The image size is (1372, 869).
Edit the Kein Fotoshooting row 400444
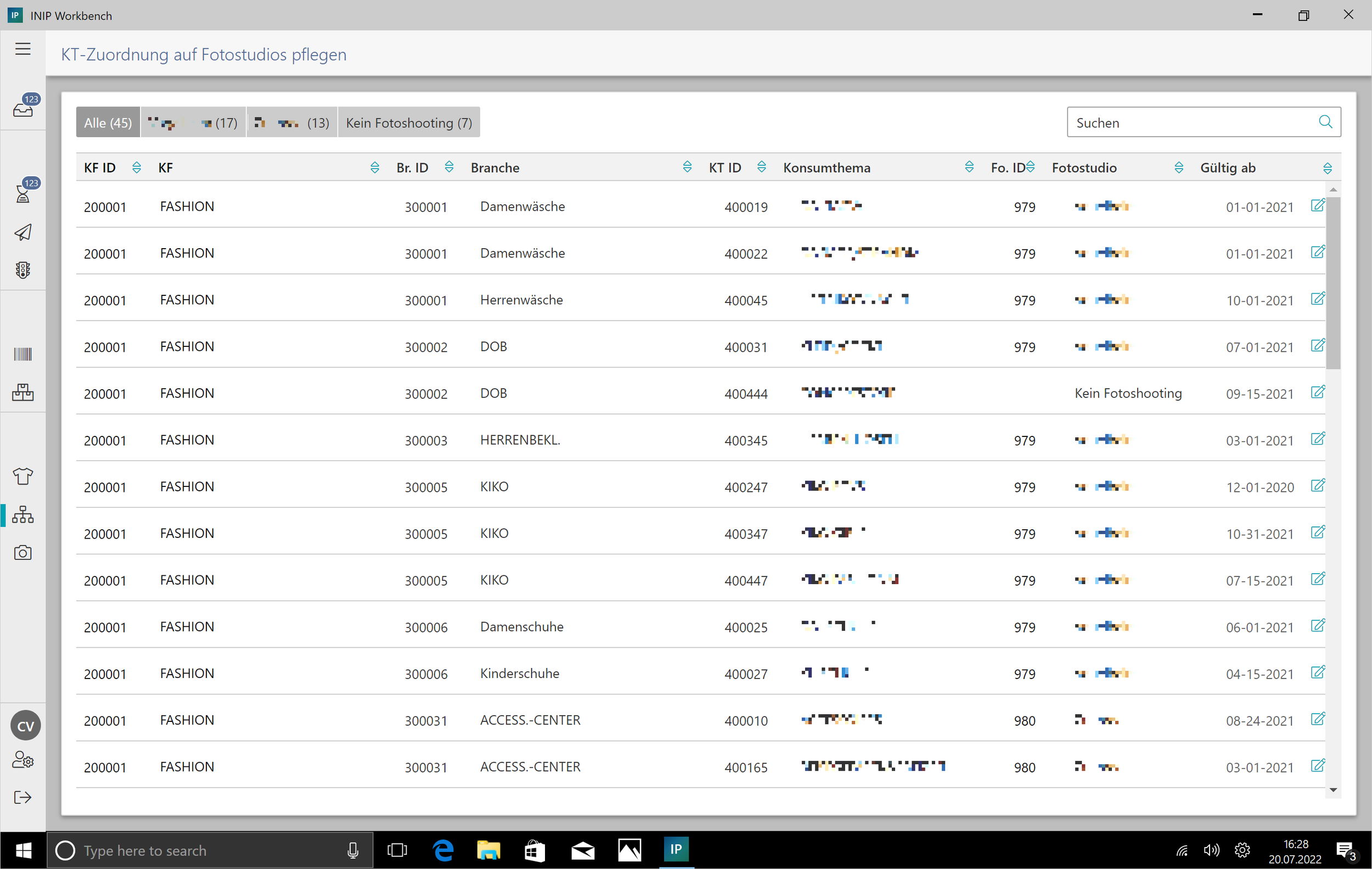pyautogui.click(x=1317, y=393)
